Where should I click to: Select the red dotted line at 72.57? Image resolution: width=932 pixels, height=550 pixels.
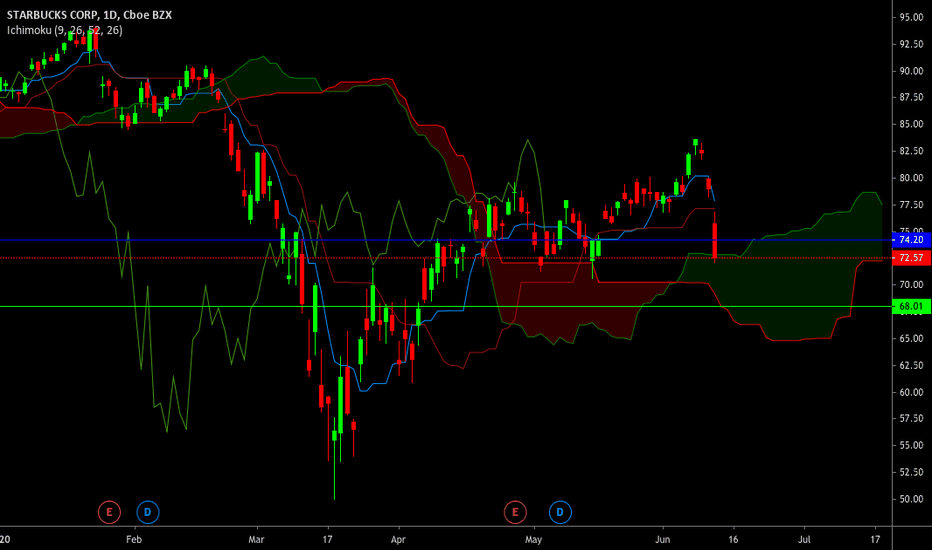tap(446, 257)
